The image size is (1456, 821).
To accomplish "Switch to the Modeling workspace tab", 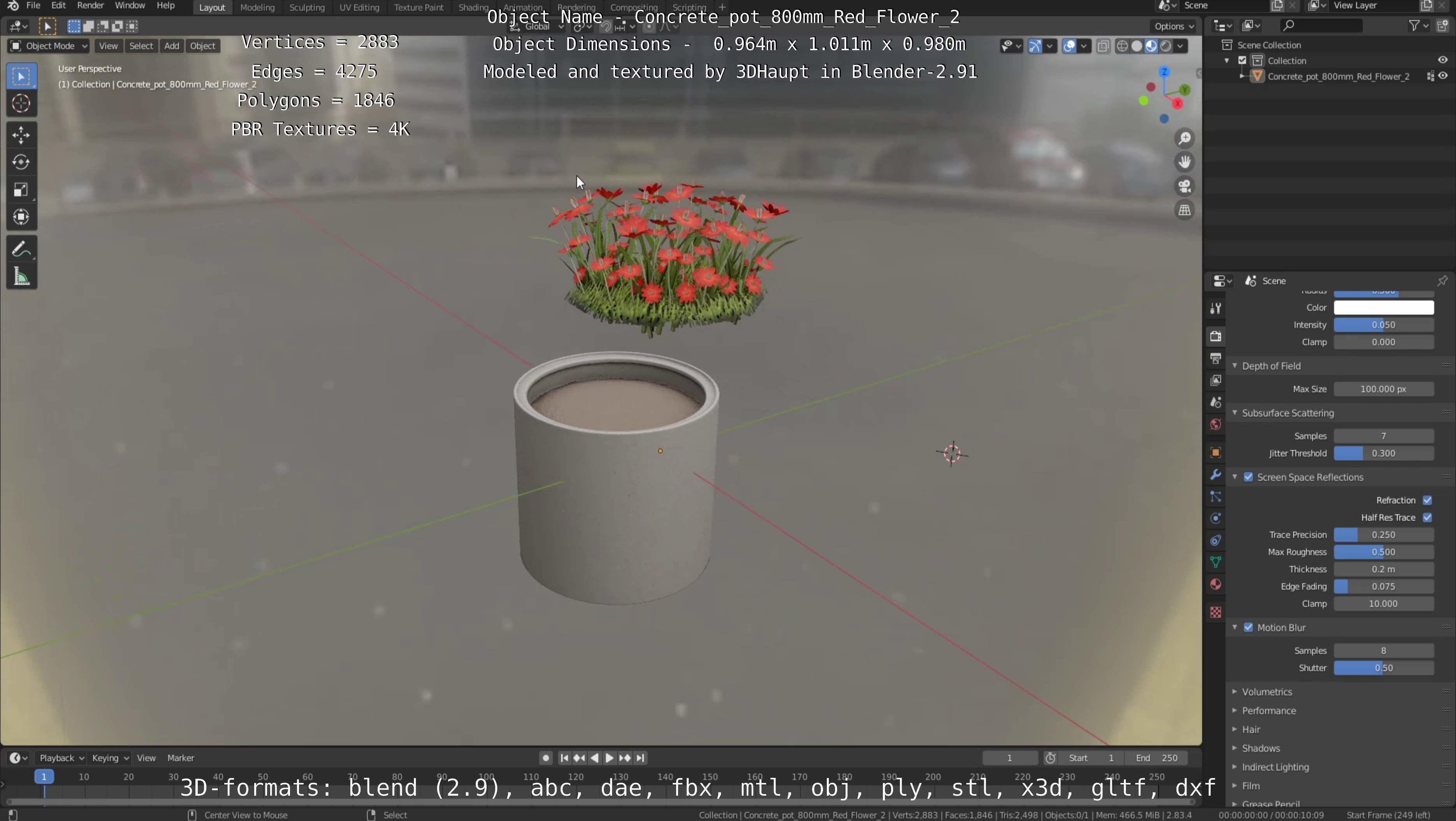I will (x=257, y=7).
